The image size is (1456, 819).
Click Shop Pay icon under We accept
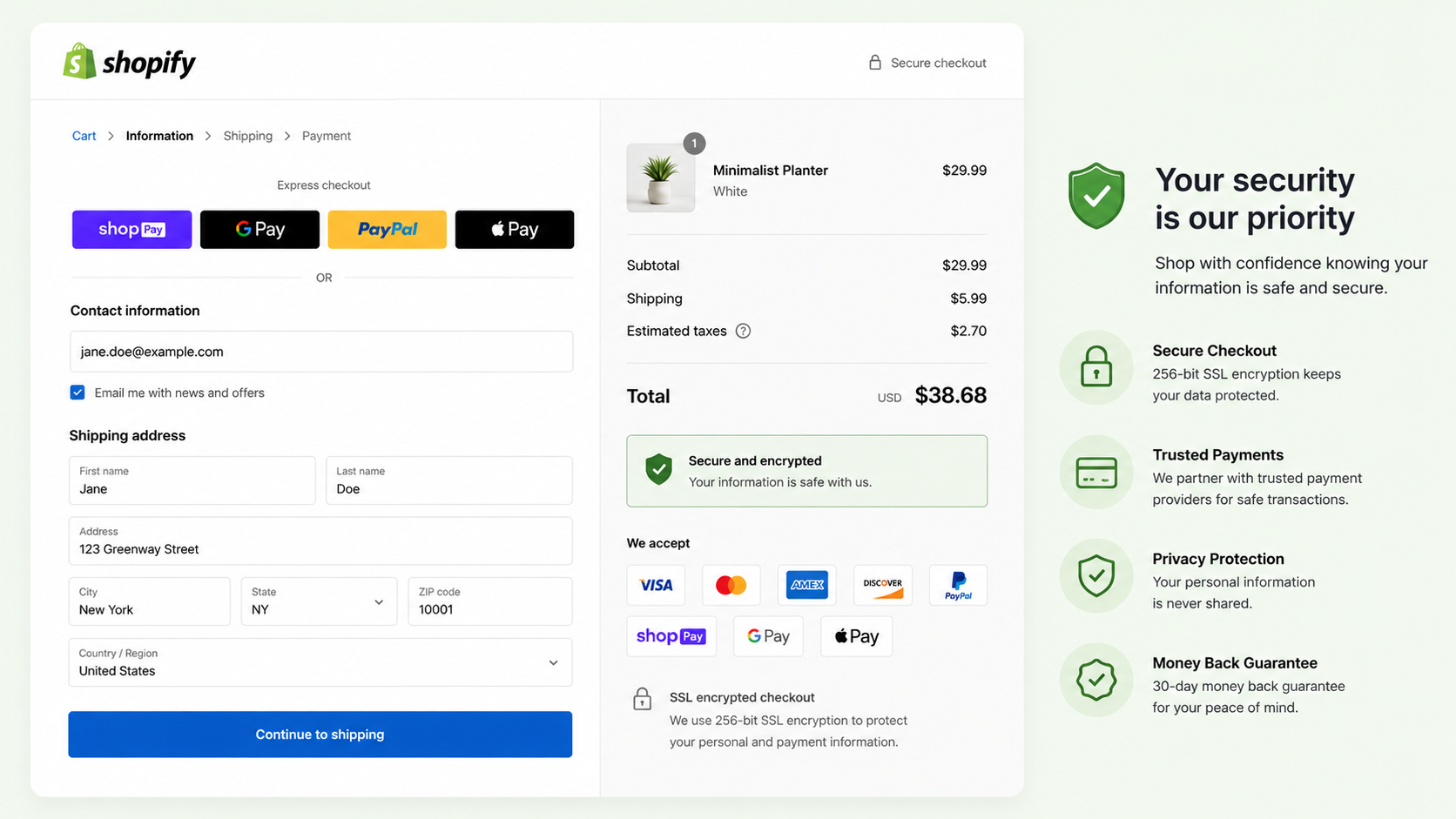point(671,636)
